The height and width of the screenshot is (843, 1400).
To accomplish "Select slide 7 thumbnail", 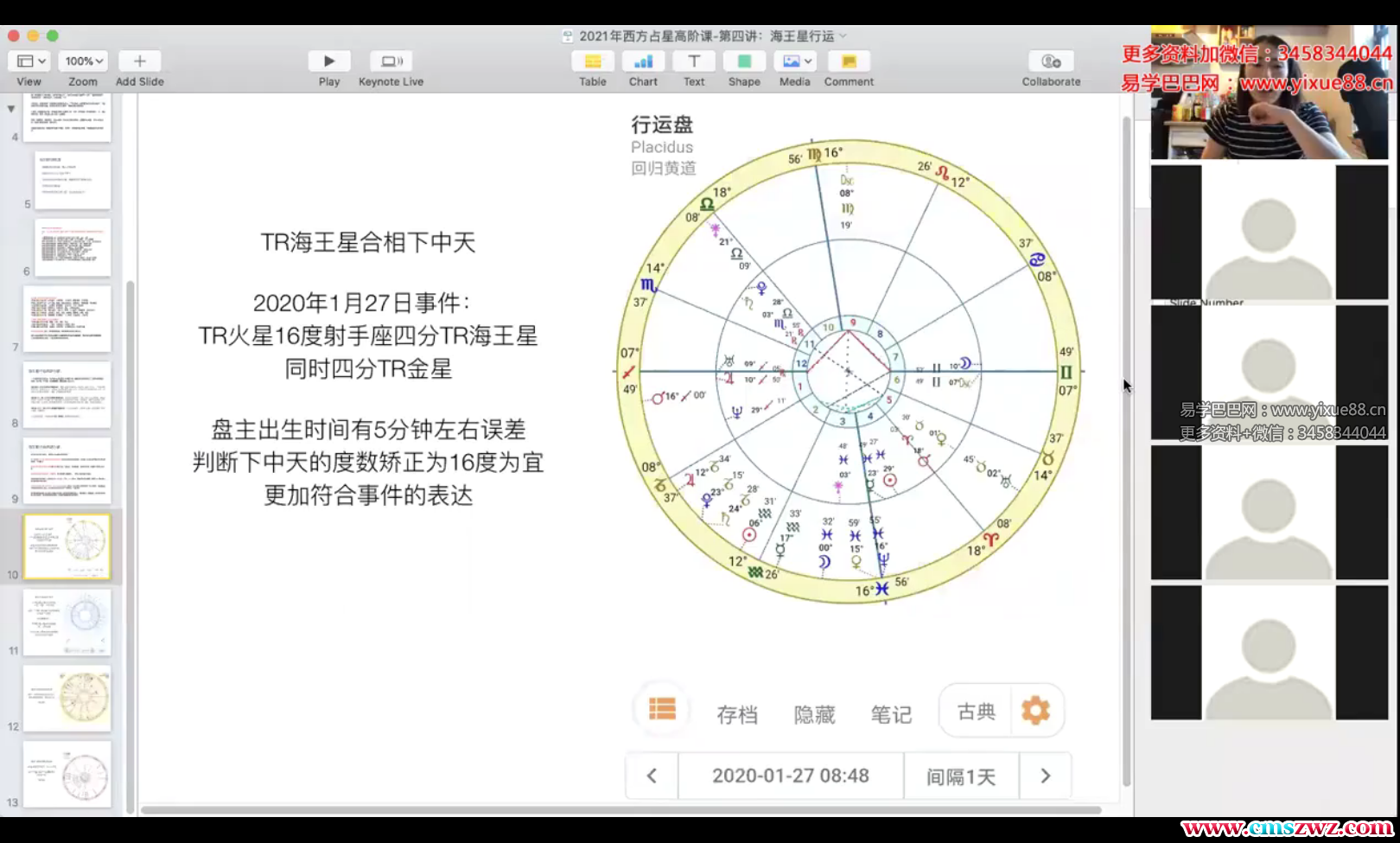I will 67,319.
